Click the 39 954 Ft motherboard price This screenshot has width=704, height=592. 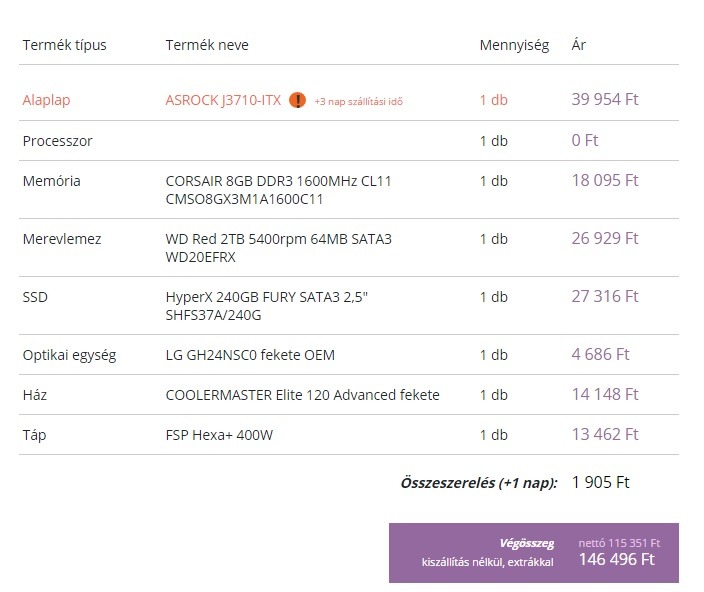(x=605, y=99)
